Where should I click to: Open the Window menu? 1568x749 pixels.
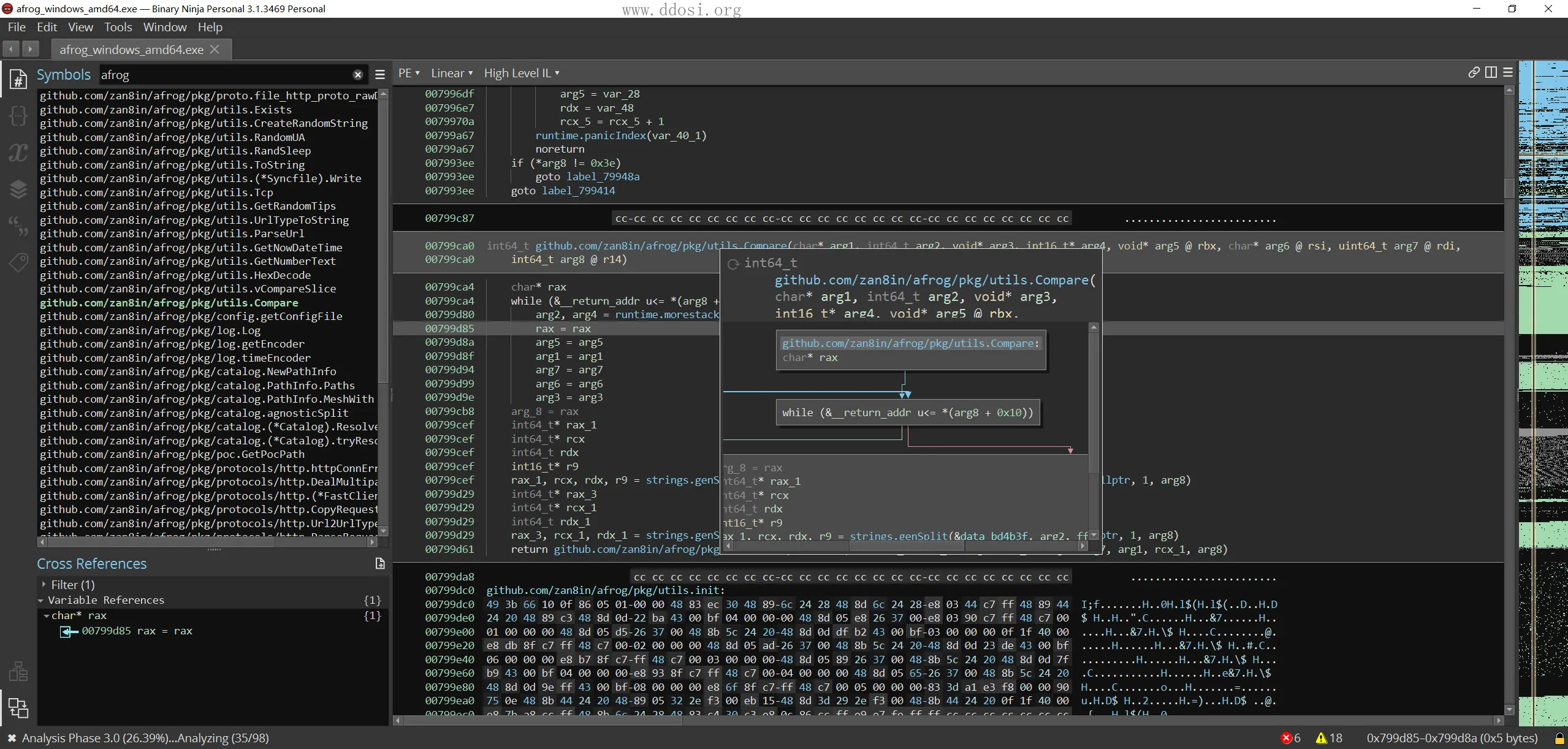165,27
